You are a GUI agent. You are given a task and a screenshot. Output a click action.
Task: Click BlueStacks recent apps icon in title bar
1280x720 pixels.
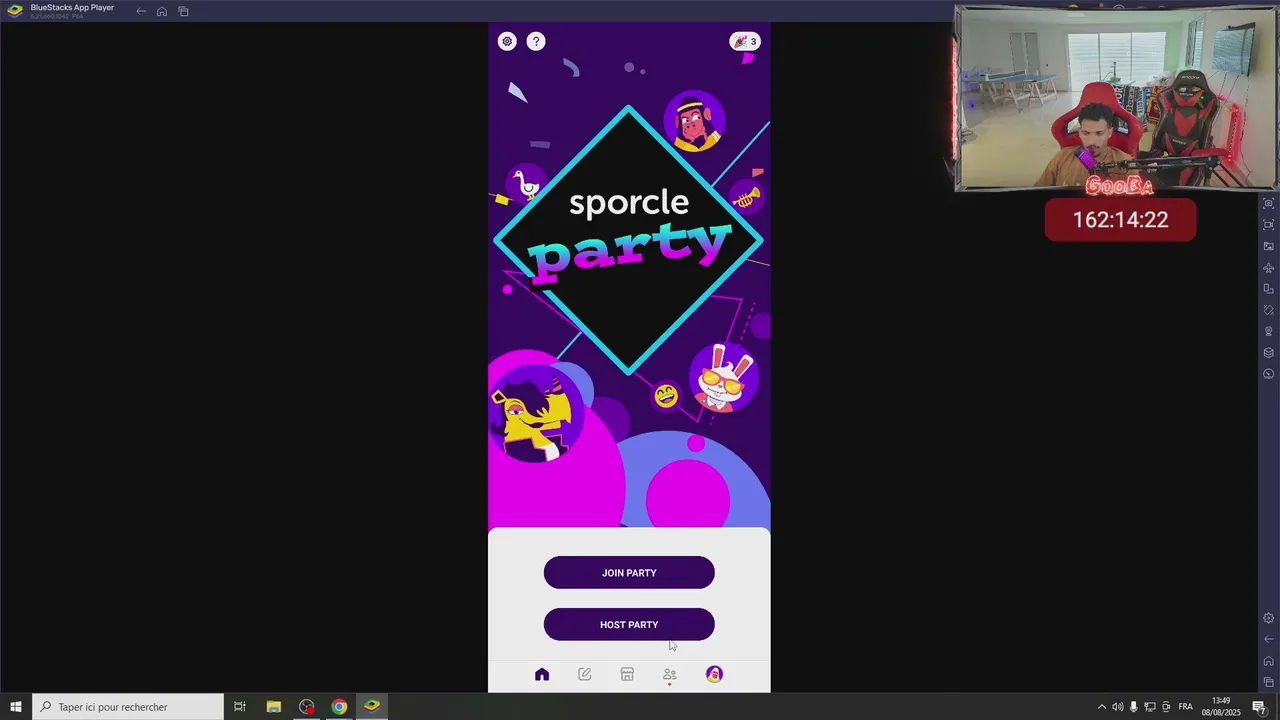click(x=183, y=11)
